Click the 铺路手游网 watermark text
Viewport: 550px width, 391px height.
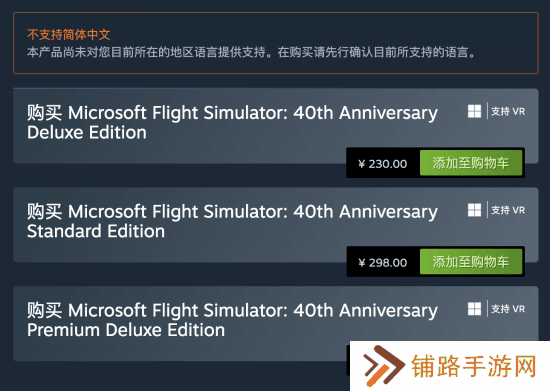tap(474, 366)
